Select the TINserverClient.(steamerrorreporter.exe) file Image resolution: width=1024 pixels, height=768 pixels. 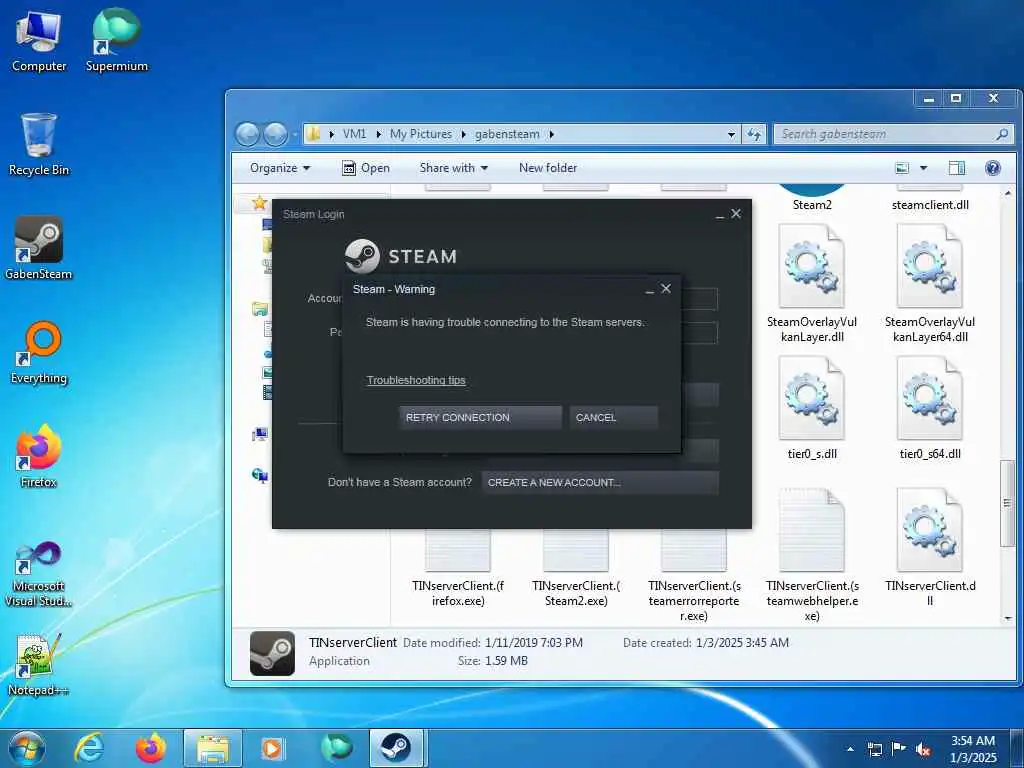pyautogui.click(x=694, y=577)
